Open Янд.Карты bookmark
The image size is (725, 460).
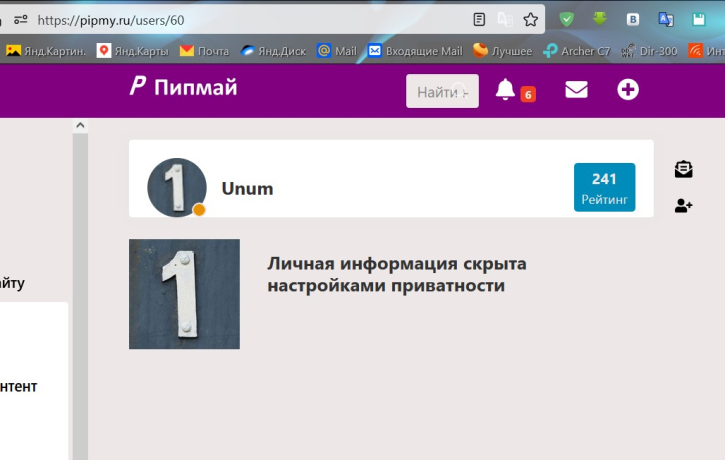[133, 51]
